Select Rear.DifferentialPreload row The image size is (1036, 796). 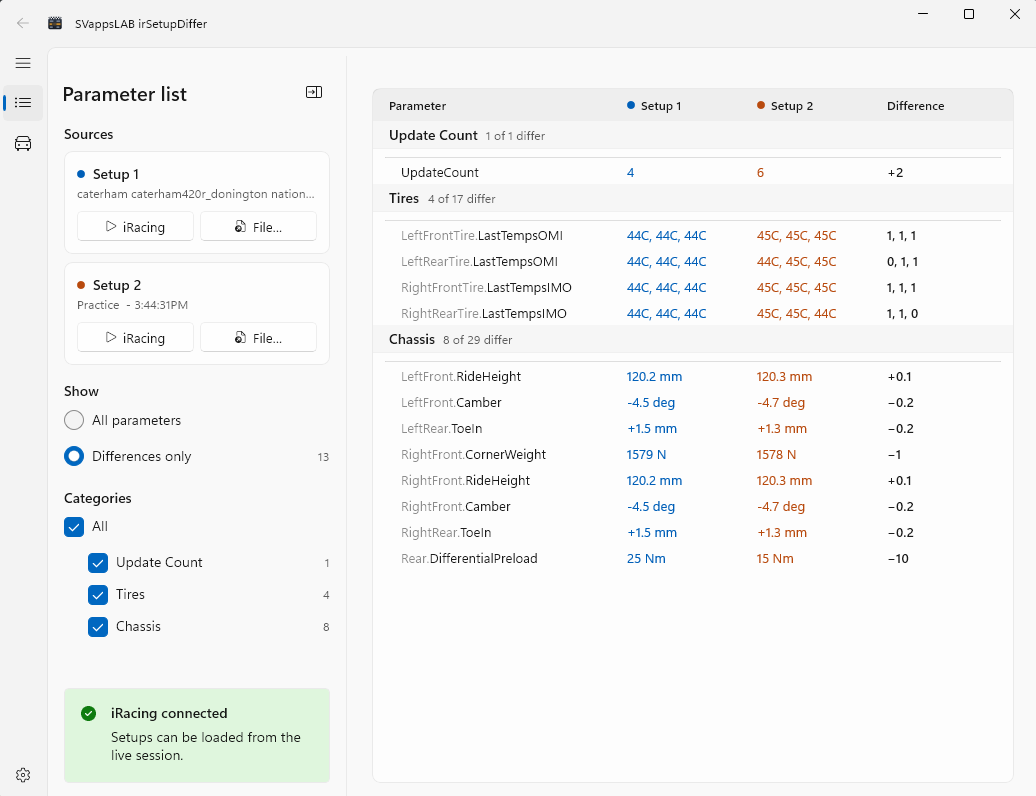[692, 558]
